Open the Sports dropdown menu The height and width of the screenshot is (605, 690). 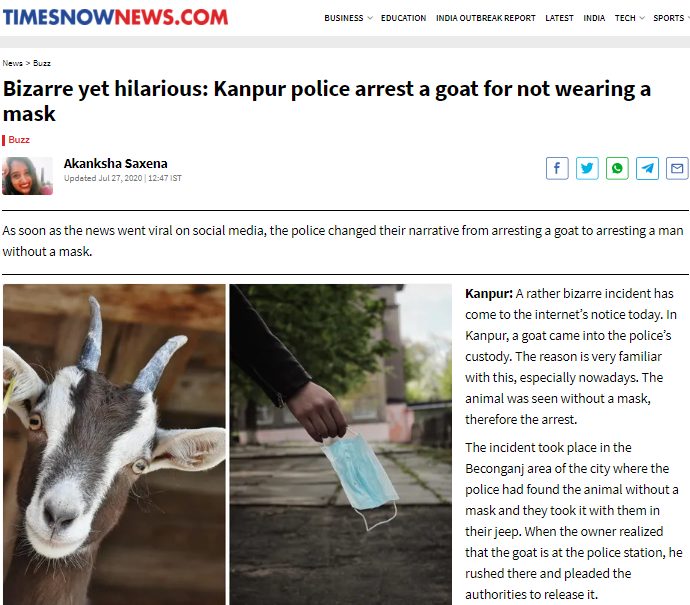click(671, 18)
